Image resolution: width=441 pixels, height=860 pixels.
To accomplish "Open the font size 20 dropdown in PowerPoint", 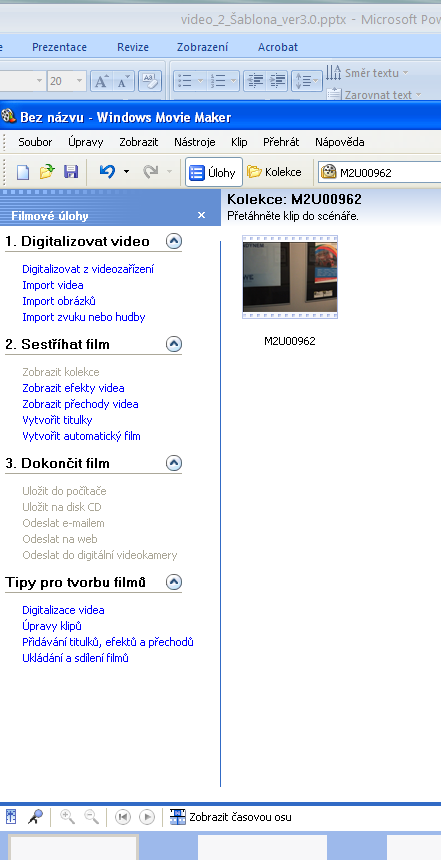I will pyautogui.click(x=80, y=81).
